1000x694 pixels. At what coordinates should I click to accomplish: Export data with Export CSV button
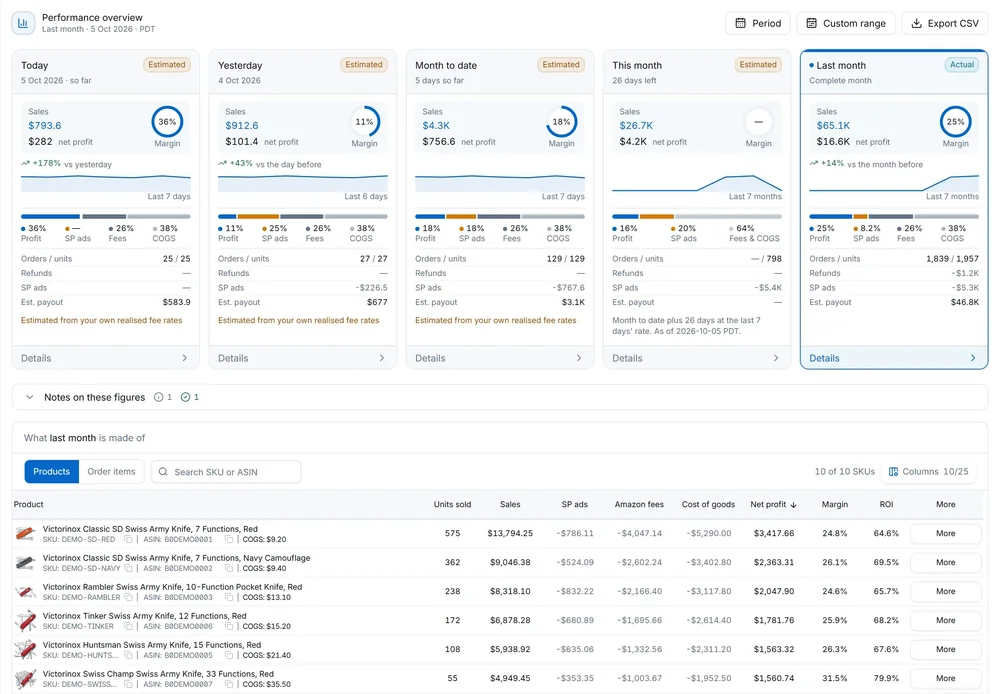click(945, 23)
